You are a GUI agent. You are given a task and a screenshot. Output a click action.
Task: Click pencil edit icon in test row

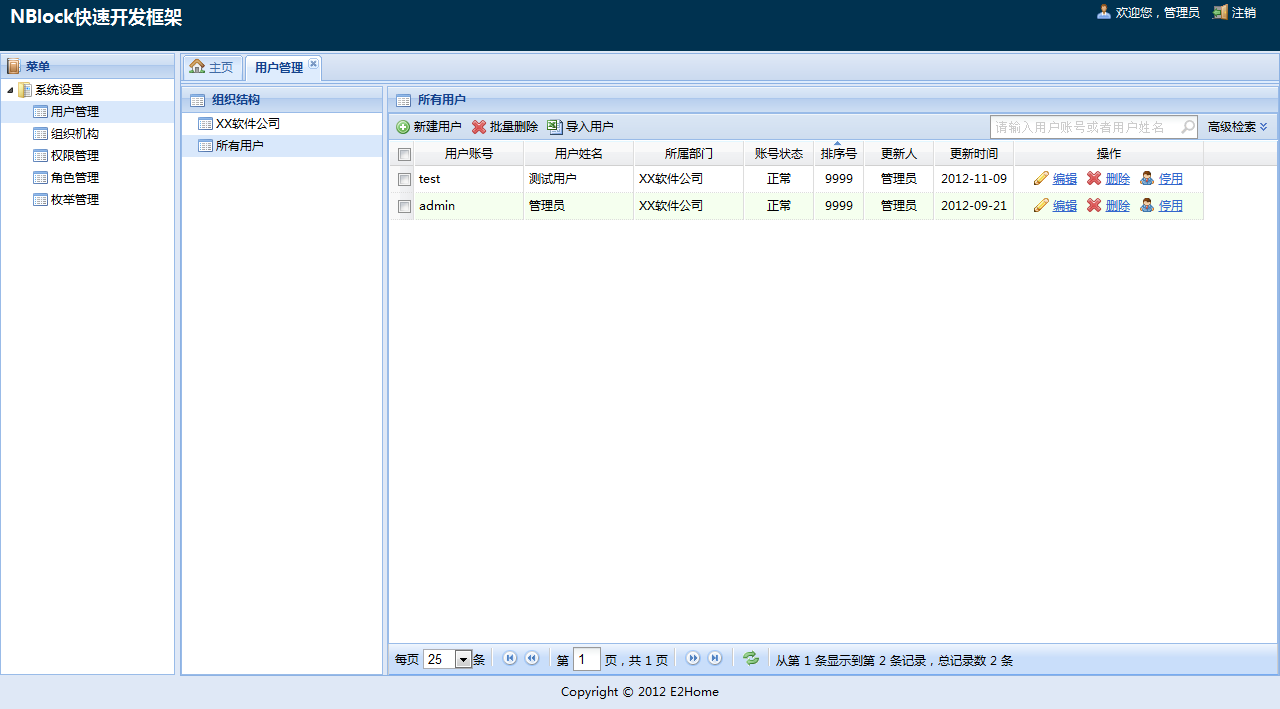pos(1042,178)
